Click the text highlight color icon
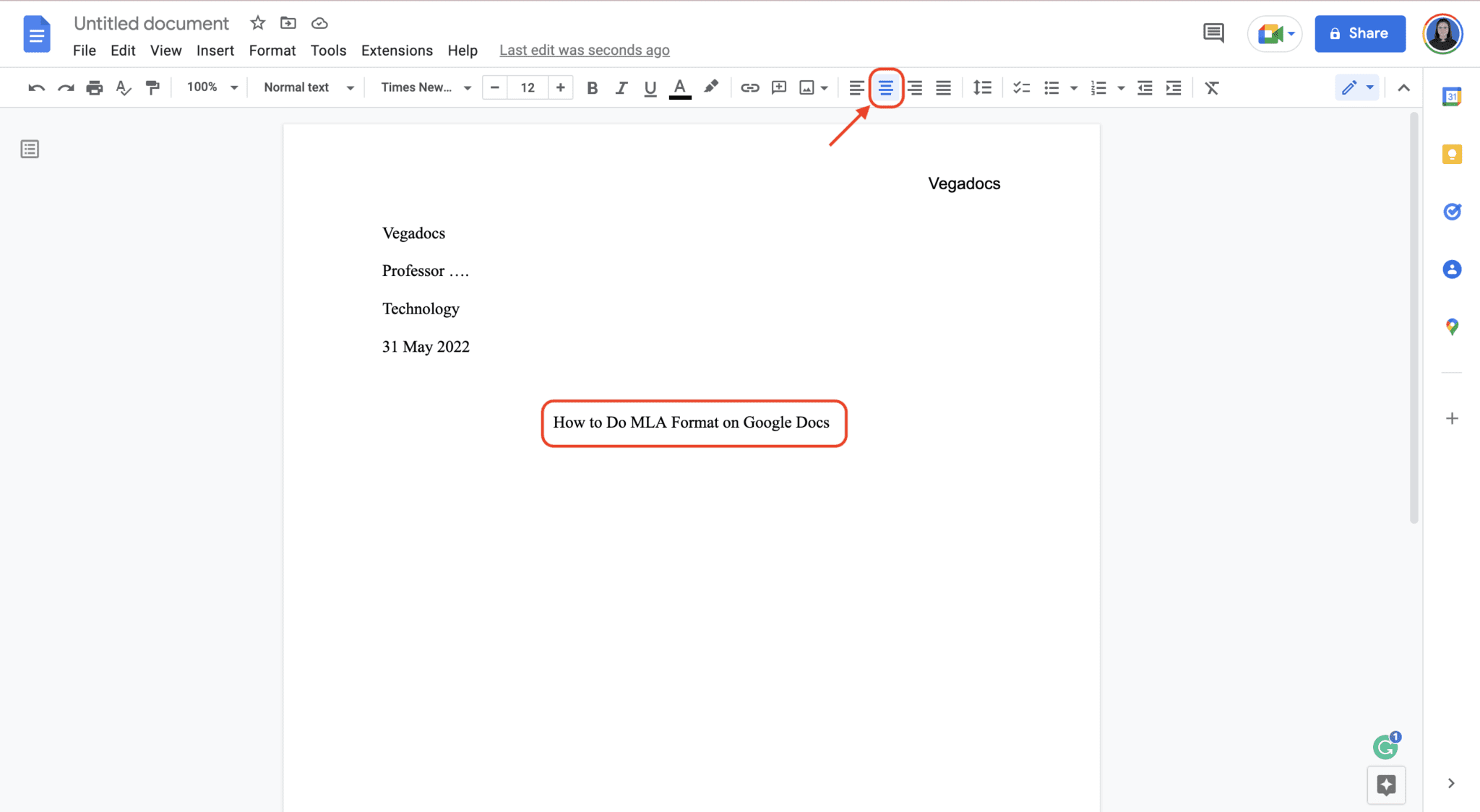 (712, 87)
